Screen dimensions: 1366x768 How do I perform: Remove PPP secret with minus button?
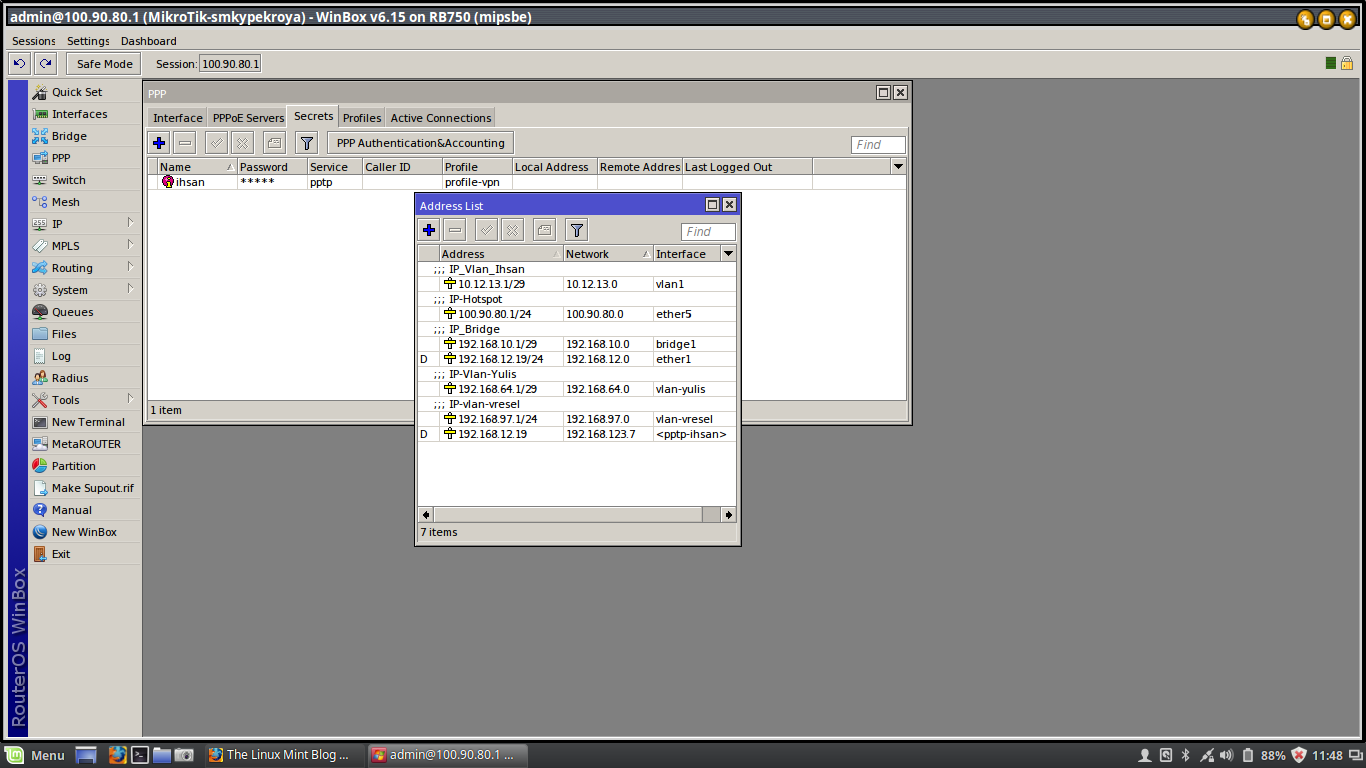click(x=185, y=143)
